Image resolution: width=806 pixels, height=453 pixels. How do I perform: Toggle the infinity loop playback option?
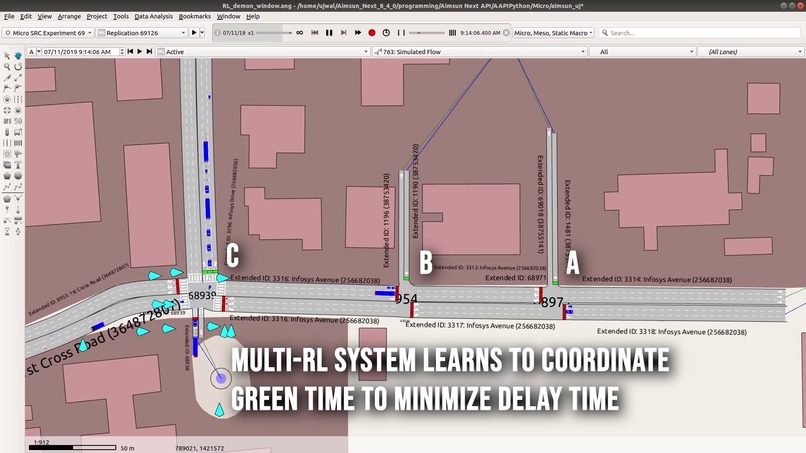click(x=300, y=32)
